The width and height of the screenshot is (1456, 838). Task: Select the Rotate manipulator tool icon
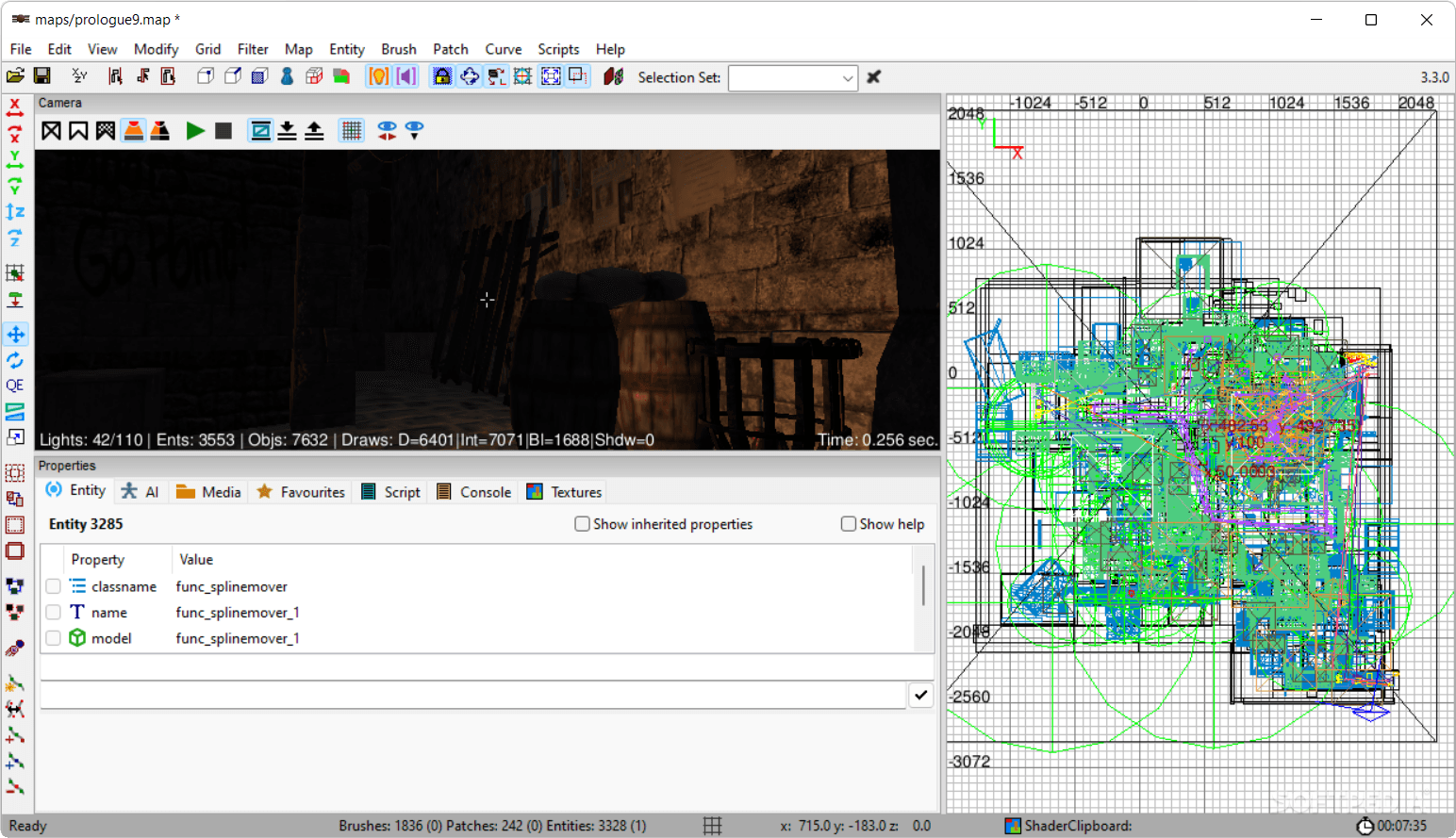(x=15, y=360)
